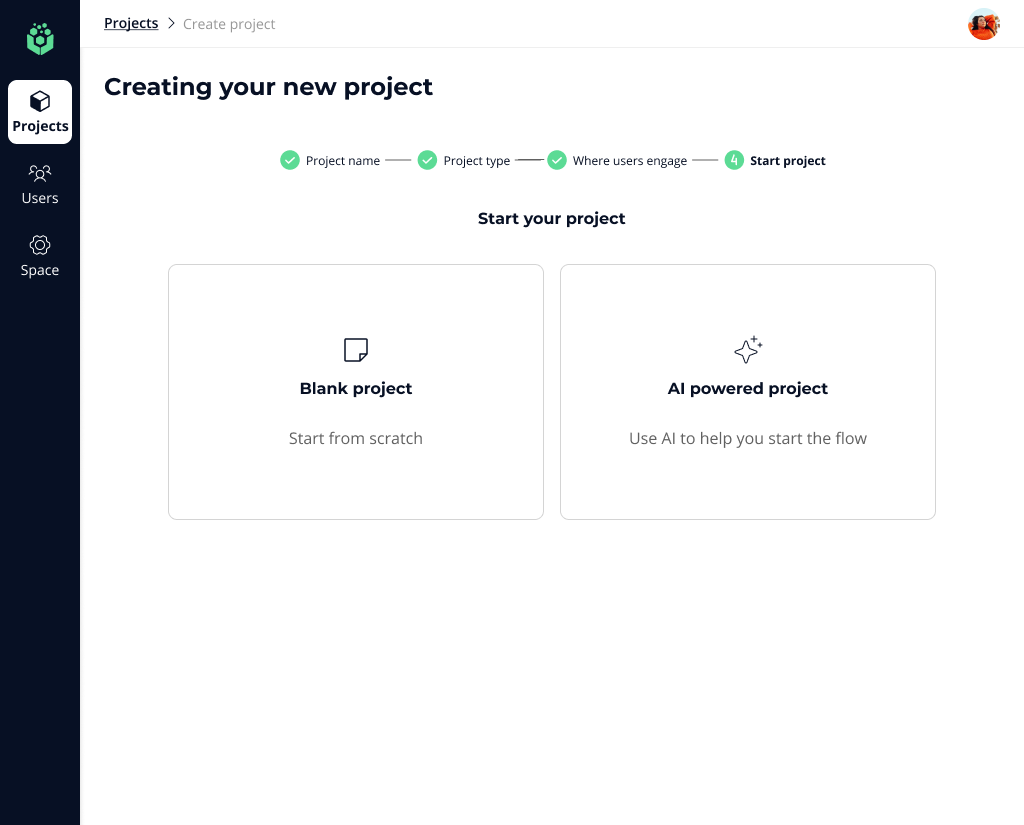
Task: Jump to the Project name step
Action: click(x=343, y=161)
